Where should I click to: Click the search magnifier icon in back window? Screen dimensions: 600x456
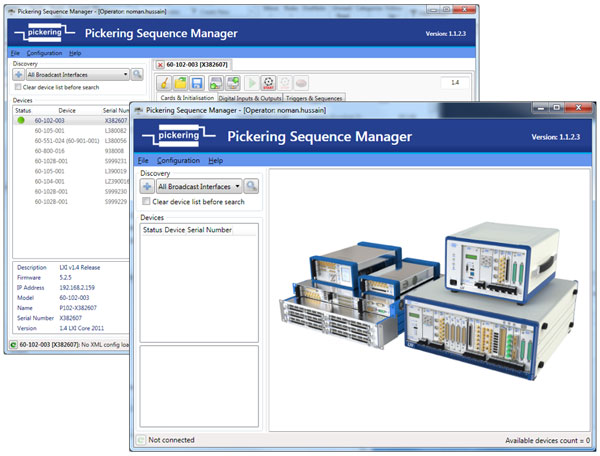pyautogui.click(x=137, y=74)
